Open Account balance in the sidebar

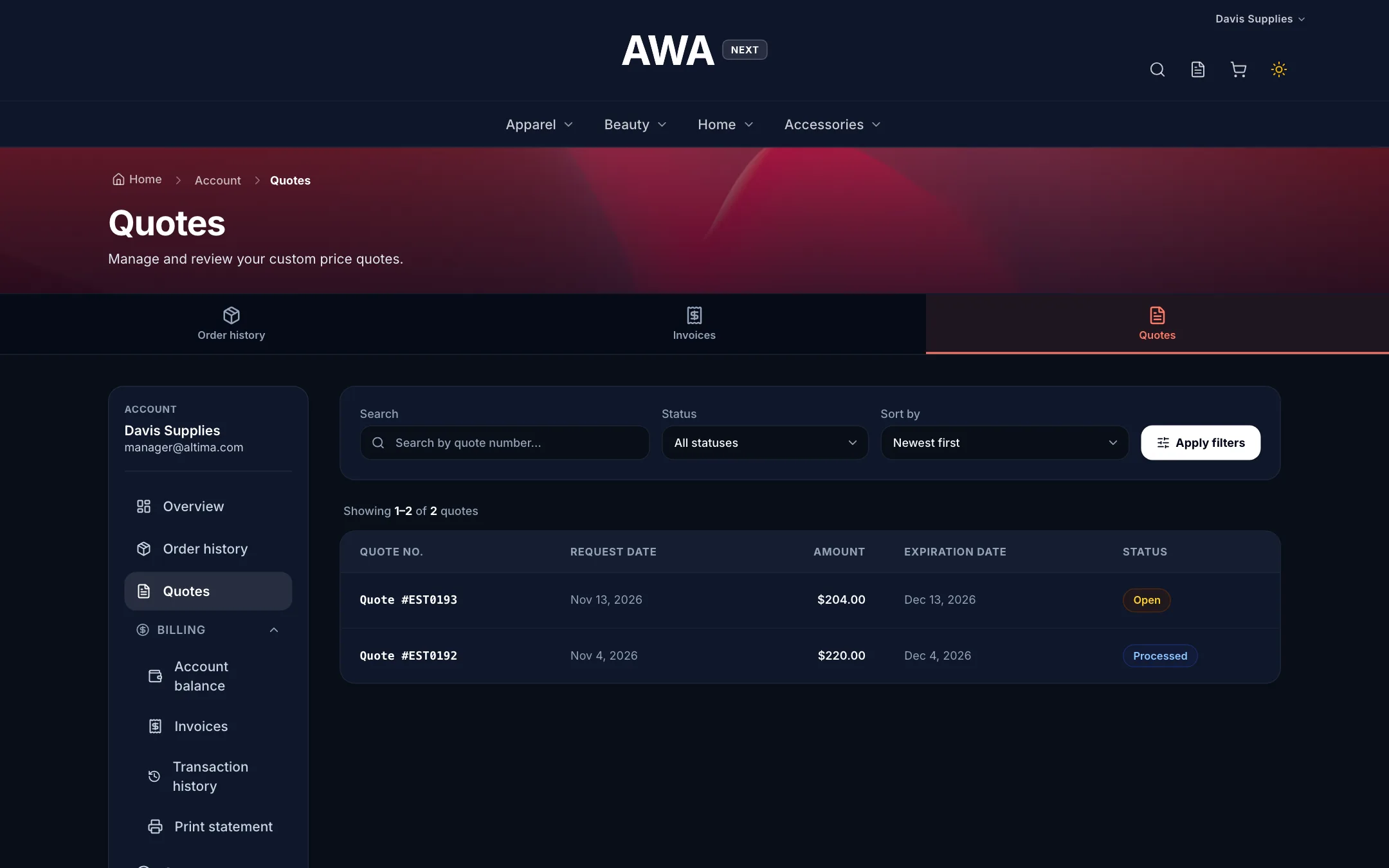click(x=213, y=676)
